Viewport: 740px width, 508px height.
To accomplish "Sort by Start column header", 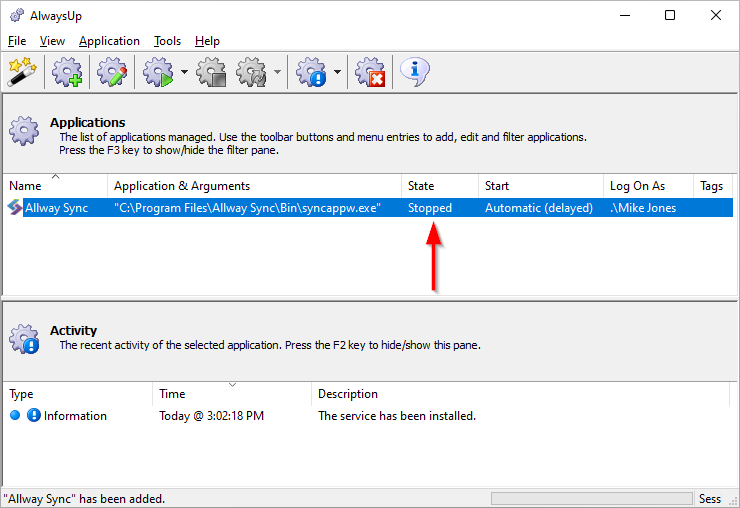I will pos(541,186).
